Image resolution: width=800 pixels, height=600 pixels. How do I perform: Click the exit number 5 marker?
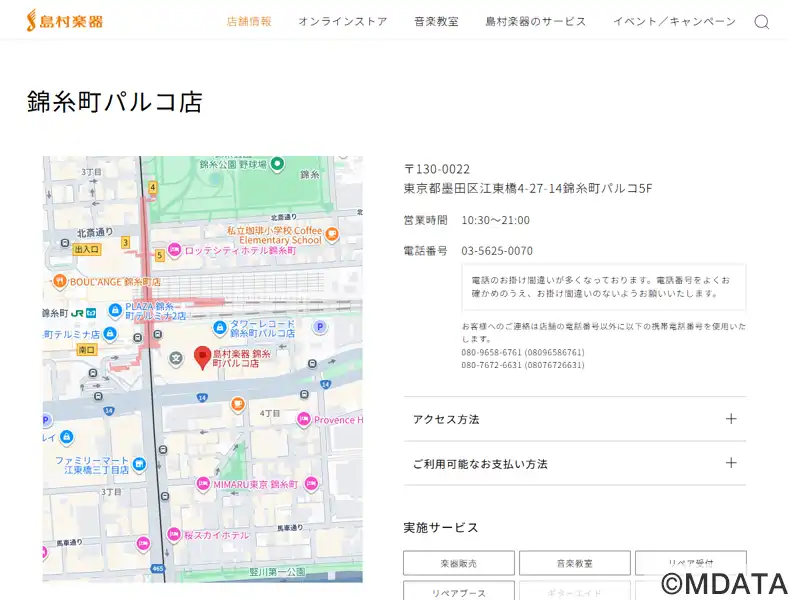(x=159, y=255)
